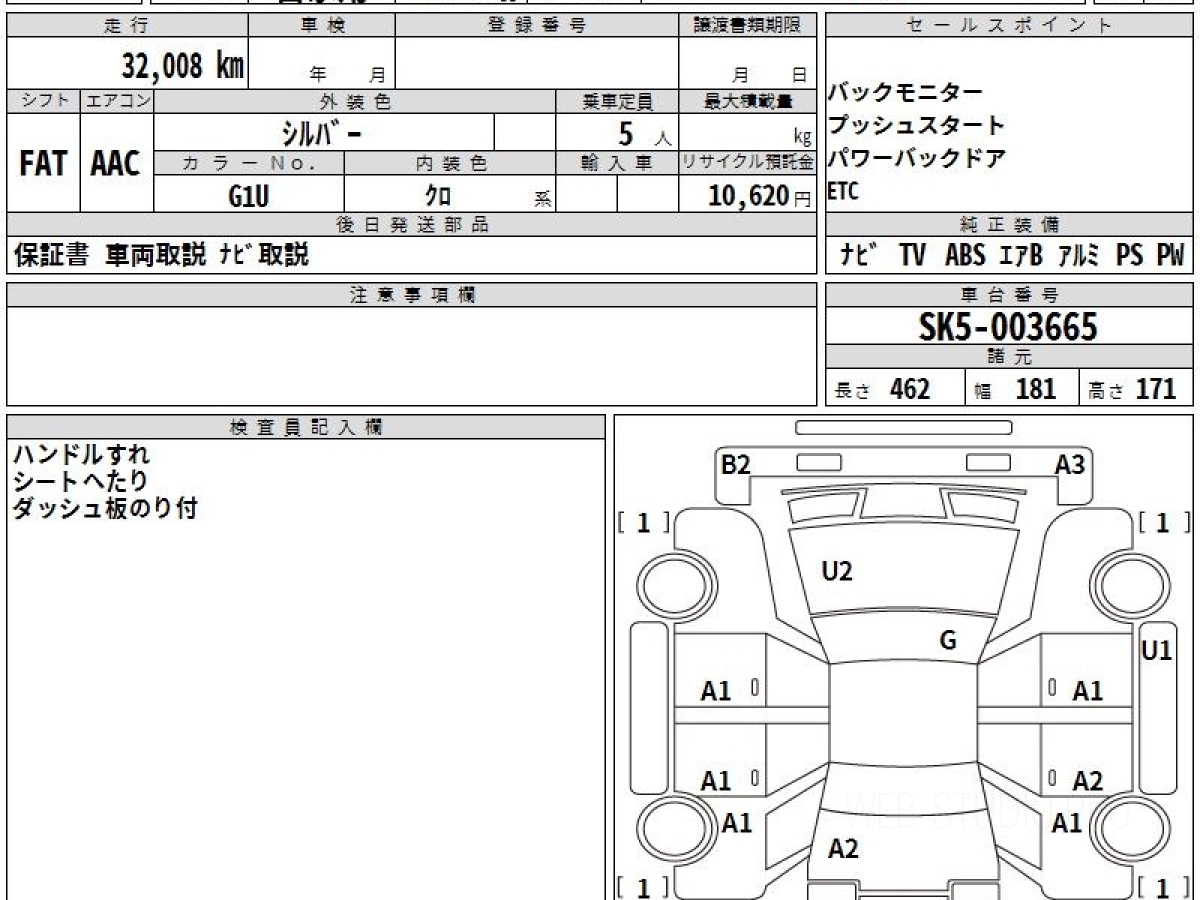
Task: Select the ナビ取説 item
Action: pyautogui.click(x=264, y=256)
